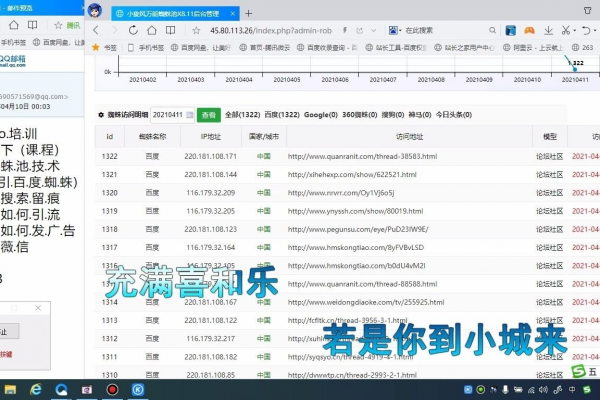The width and height of the screenshot is (600, 400).
Task: Click the red record button in taskbar
Action: coord(113,389)
